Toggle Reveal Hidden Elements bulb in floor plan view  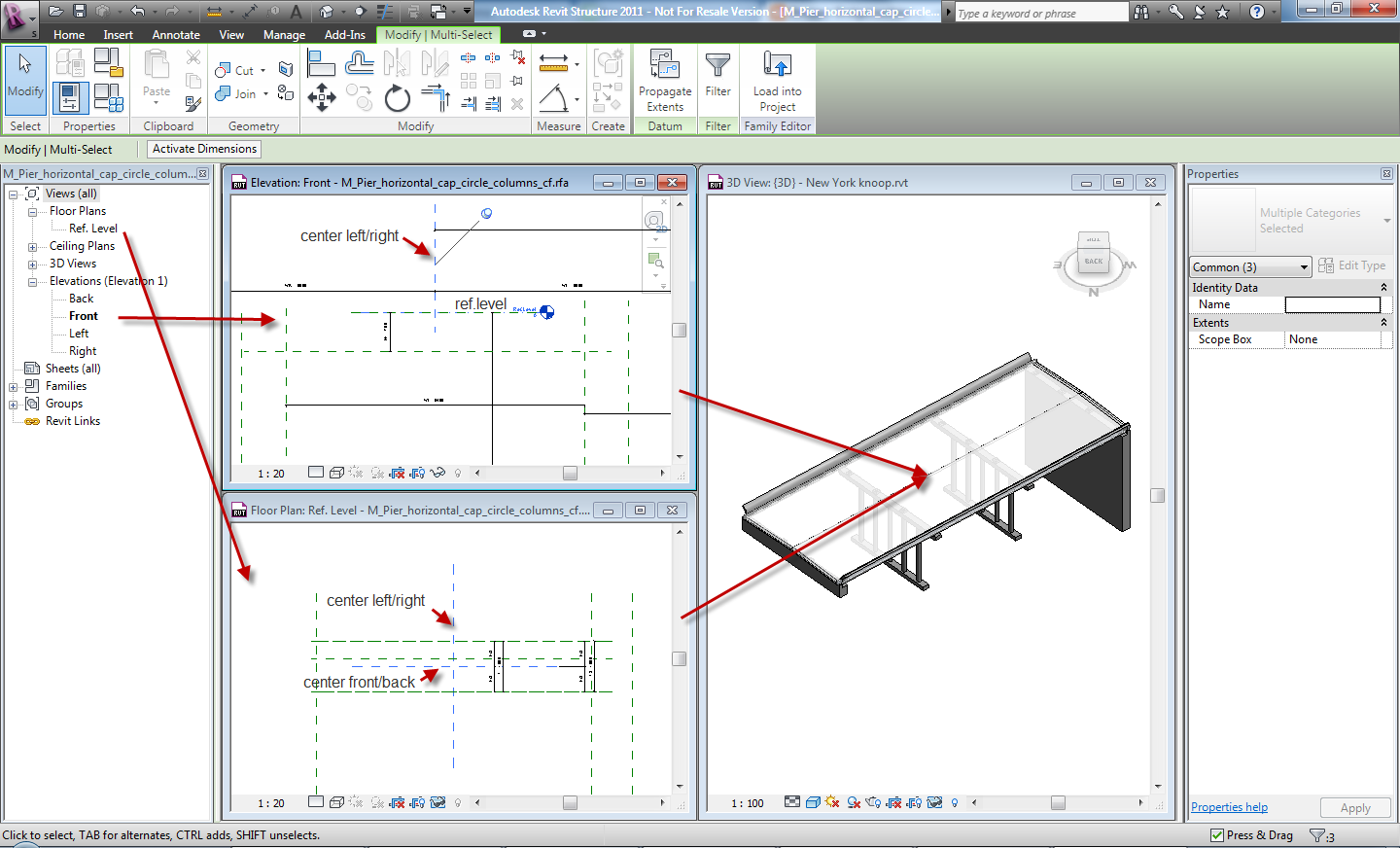tap(458, 803)
